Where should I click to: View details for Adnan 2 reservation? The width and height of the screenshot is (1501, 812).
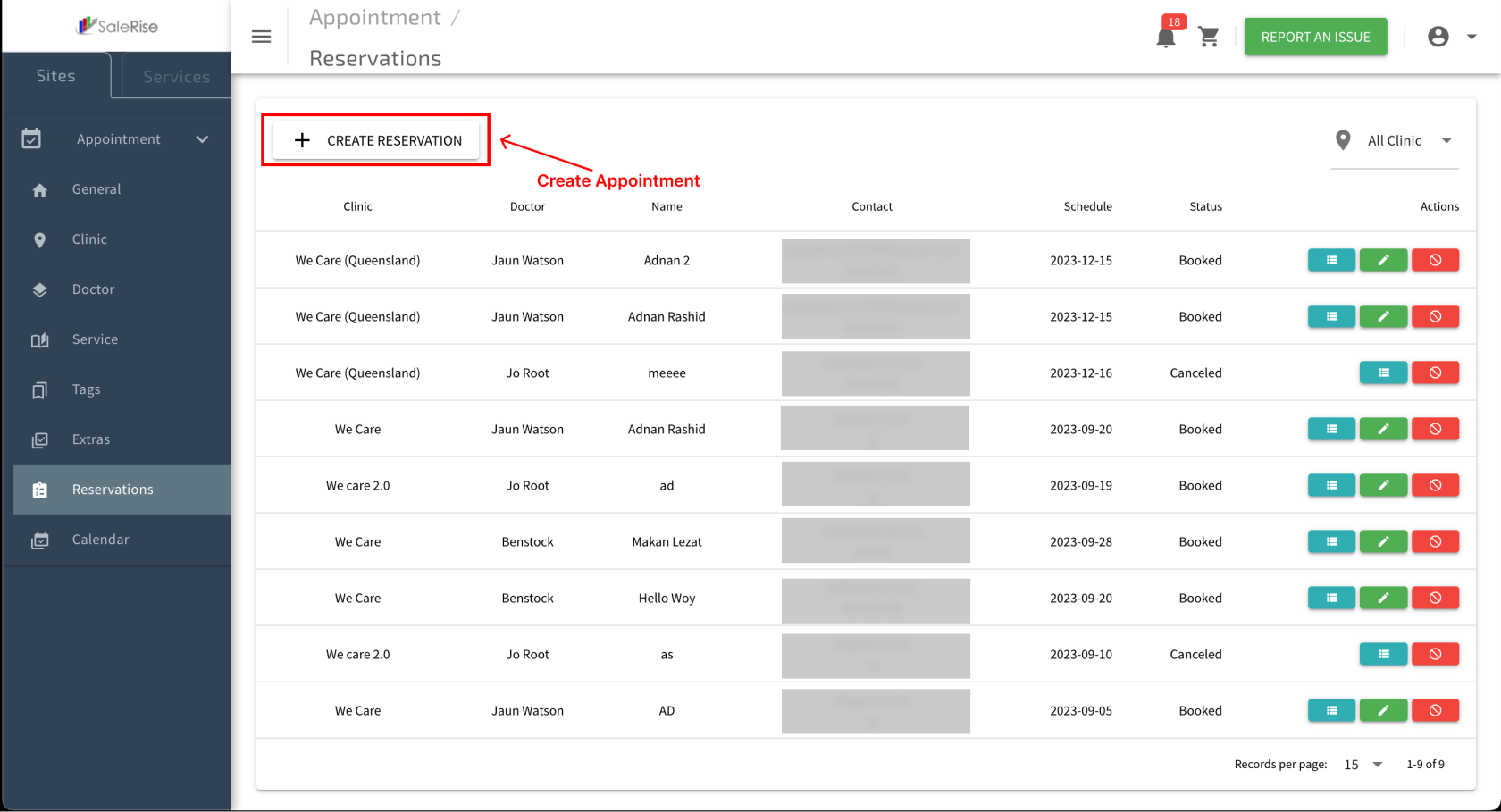click(x=1331, y=260)
